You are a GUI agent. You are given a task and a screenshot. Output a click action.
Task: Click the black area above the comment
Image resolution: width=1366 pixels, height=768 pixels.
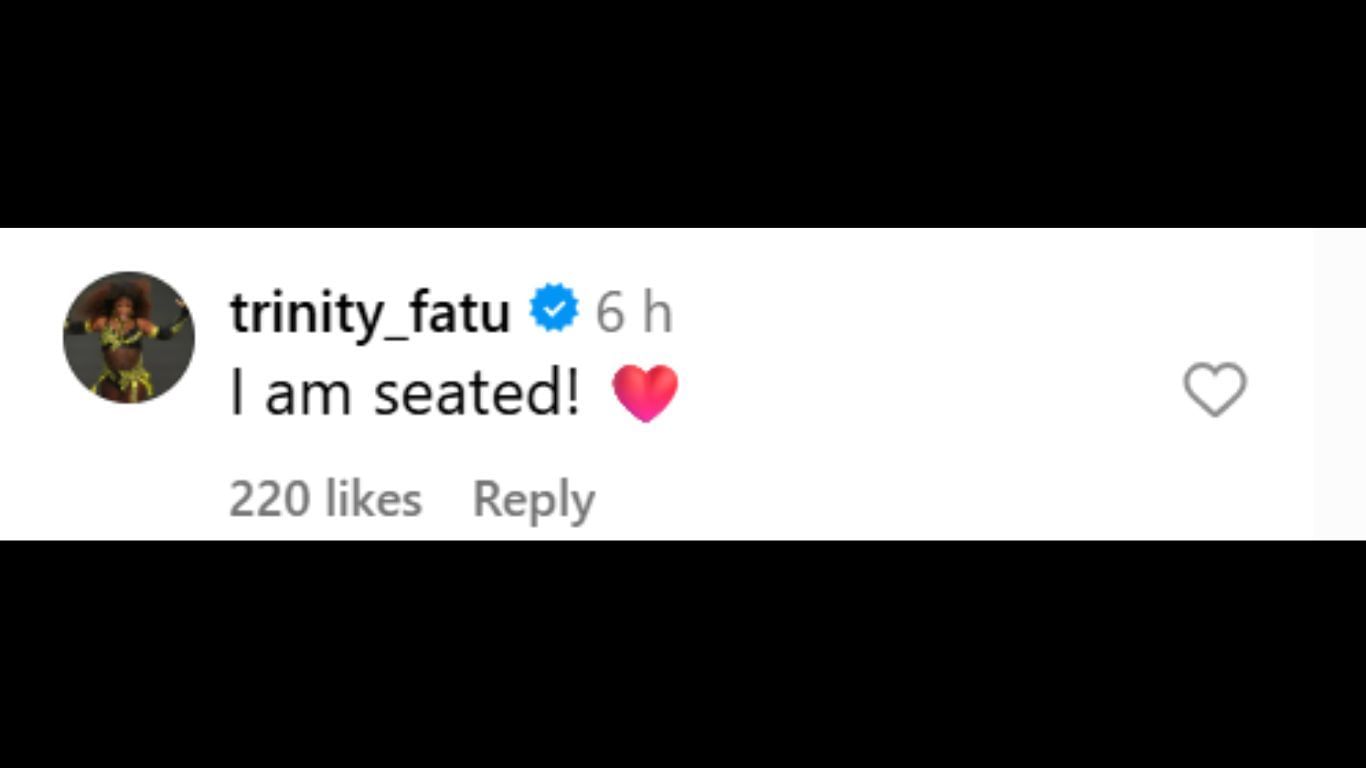click(683, 113)
